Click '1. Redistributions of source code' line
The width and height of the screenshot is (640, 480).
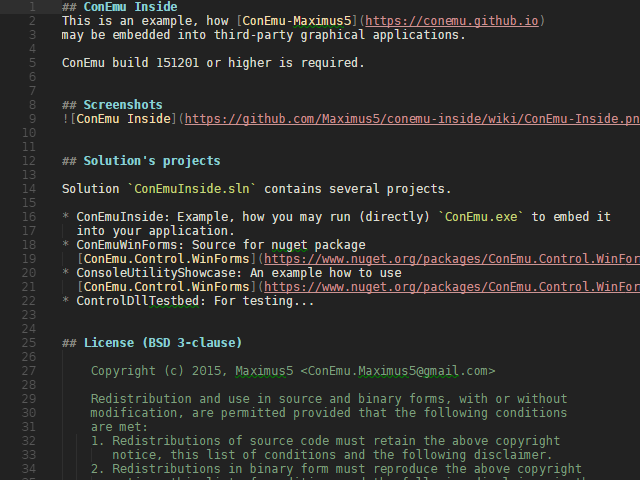click(325, 441)
